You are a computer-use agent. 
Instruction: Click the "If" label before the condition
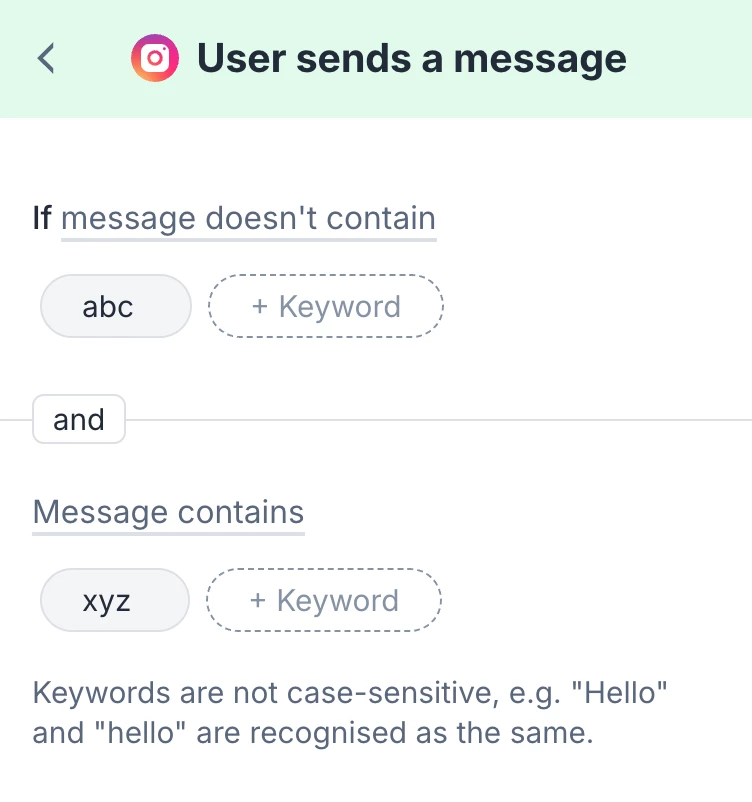pyautogui.click(x=42, y=218)
